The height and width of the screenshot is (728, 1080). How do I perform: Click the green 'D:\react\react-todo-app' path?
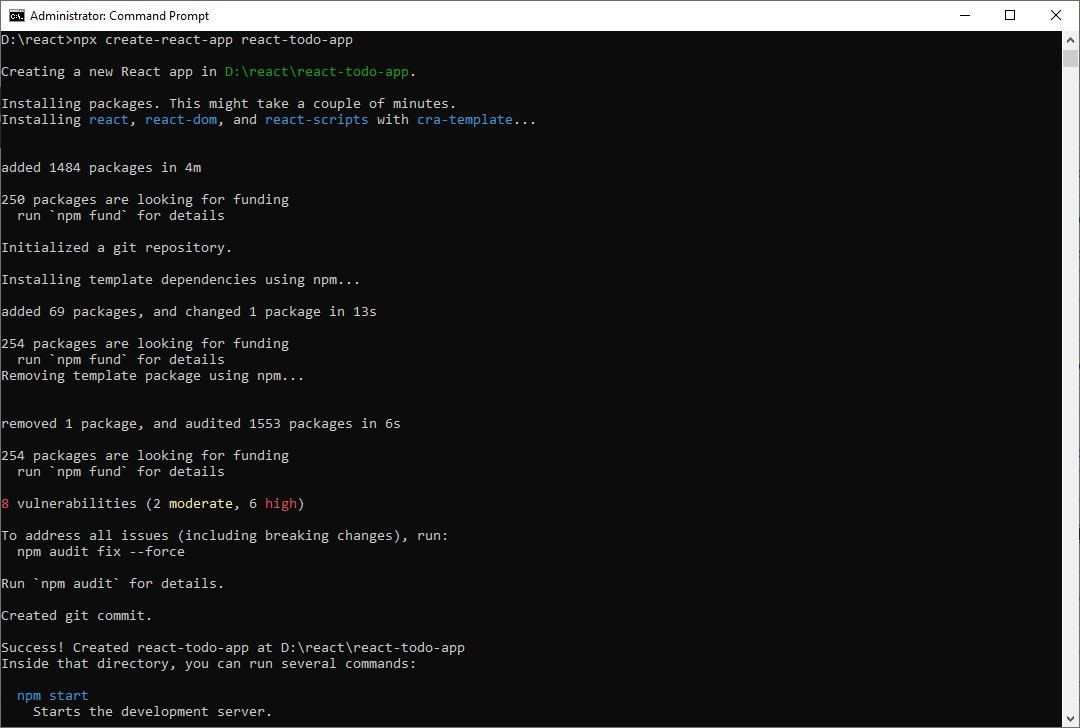point(318,72)
